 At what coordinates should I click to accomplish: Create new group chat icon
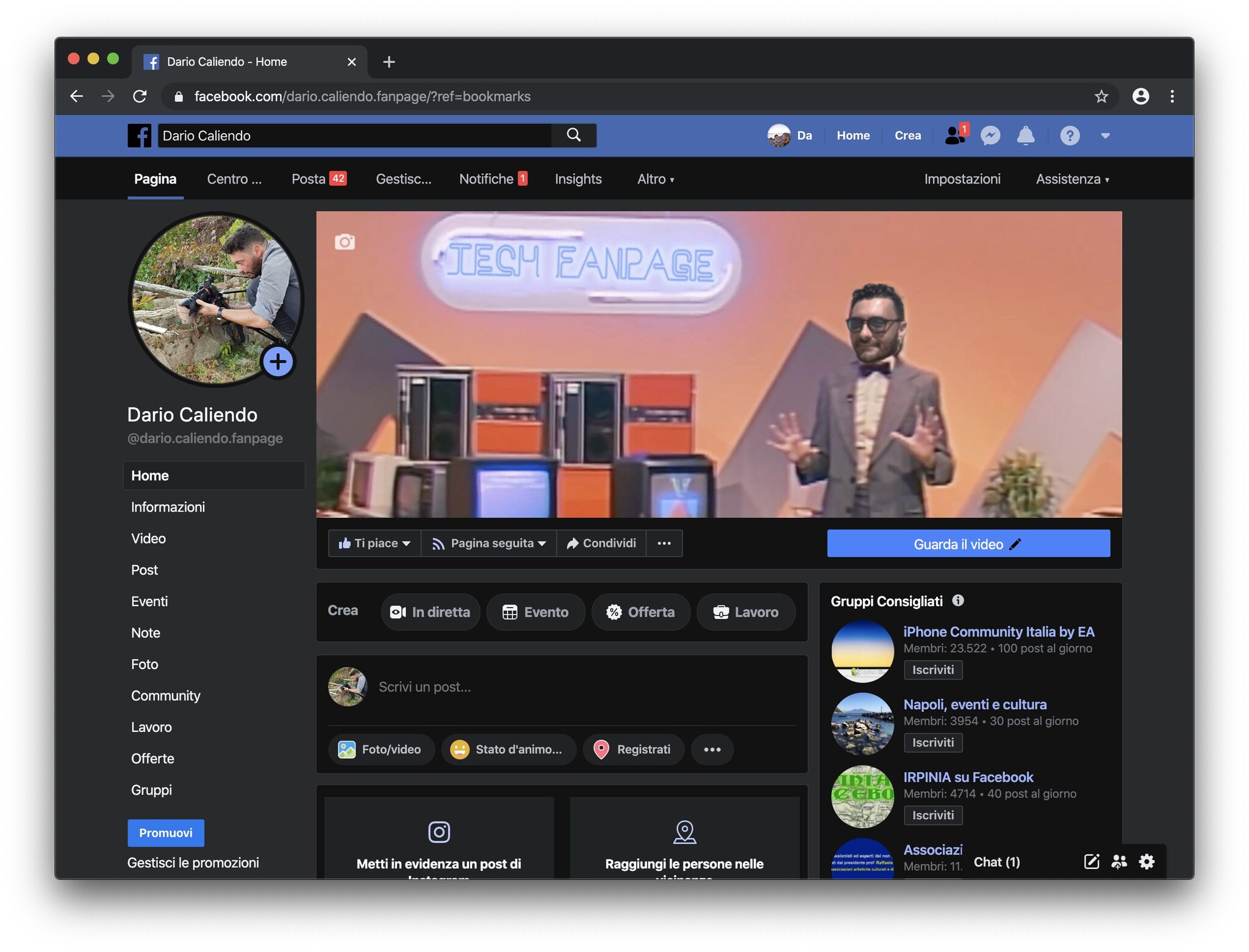pos(1119,861)
